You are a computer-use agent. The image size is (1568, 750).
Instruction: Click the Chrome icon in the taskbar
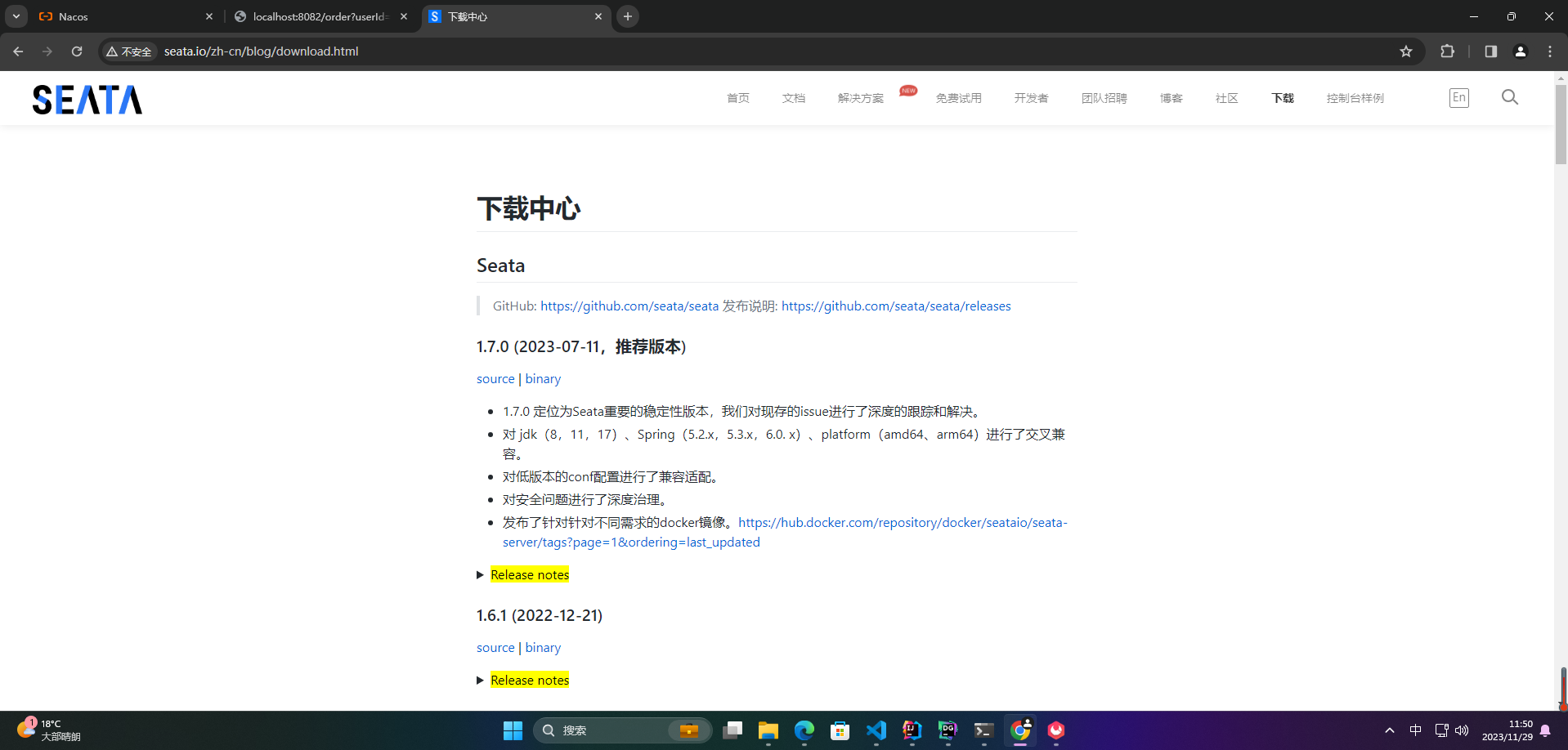pos(1020,730)
